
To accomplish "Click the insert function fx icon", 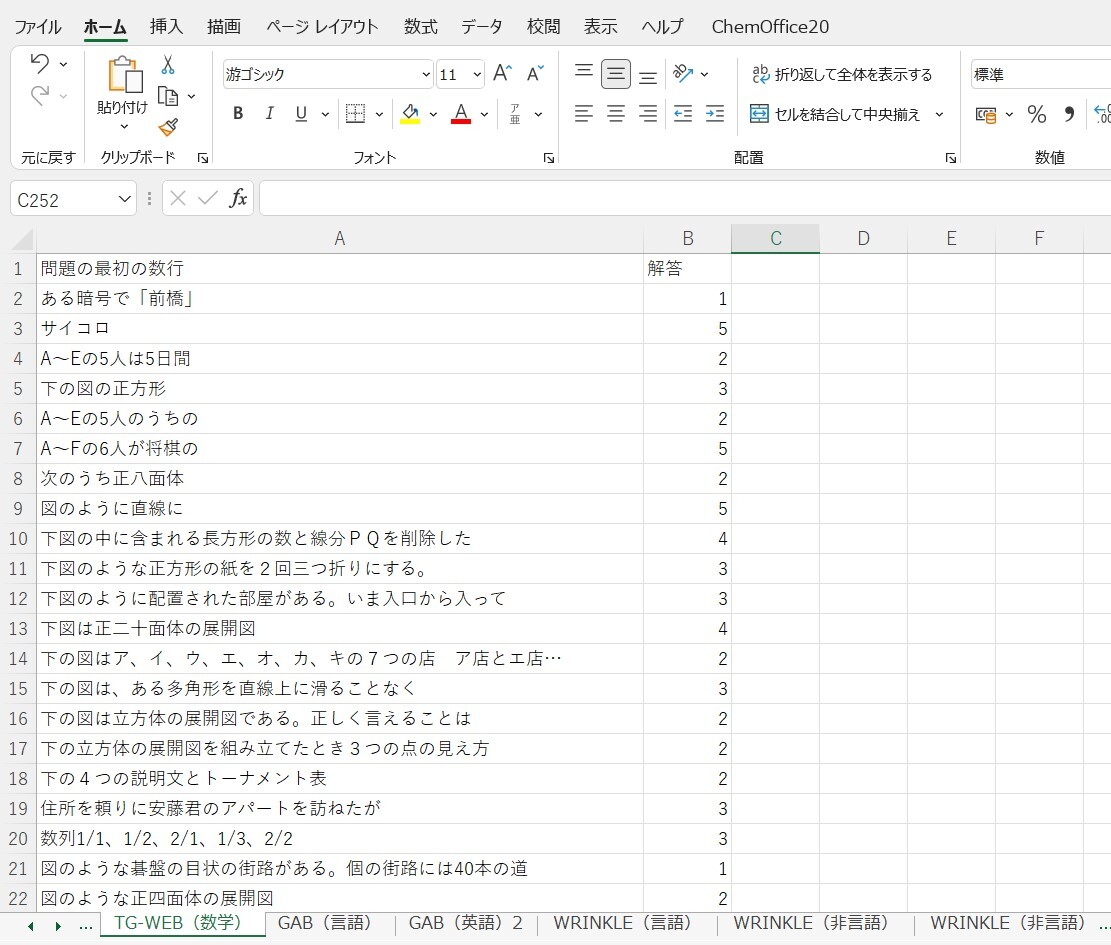I will 238,199.
